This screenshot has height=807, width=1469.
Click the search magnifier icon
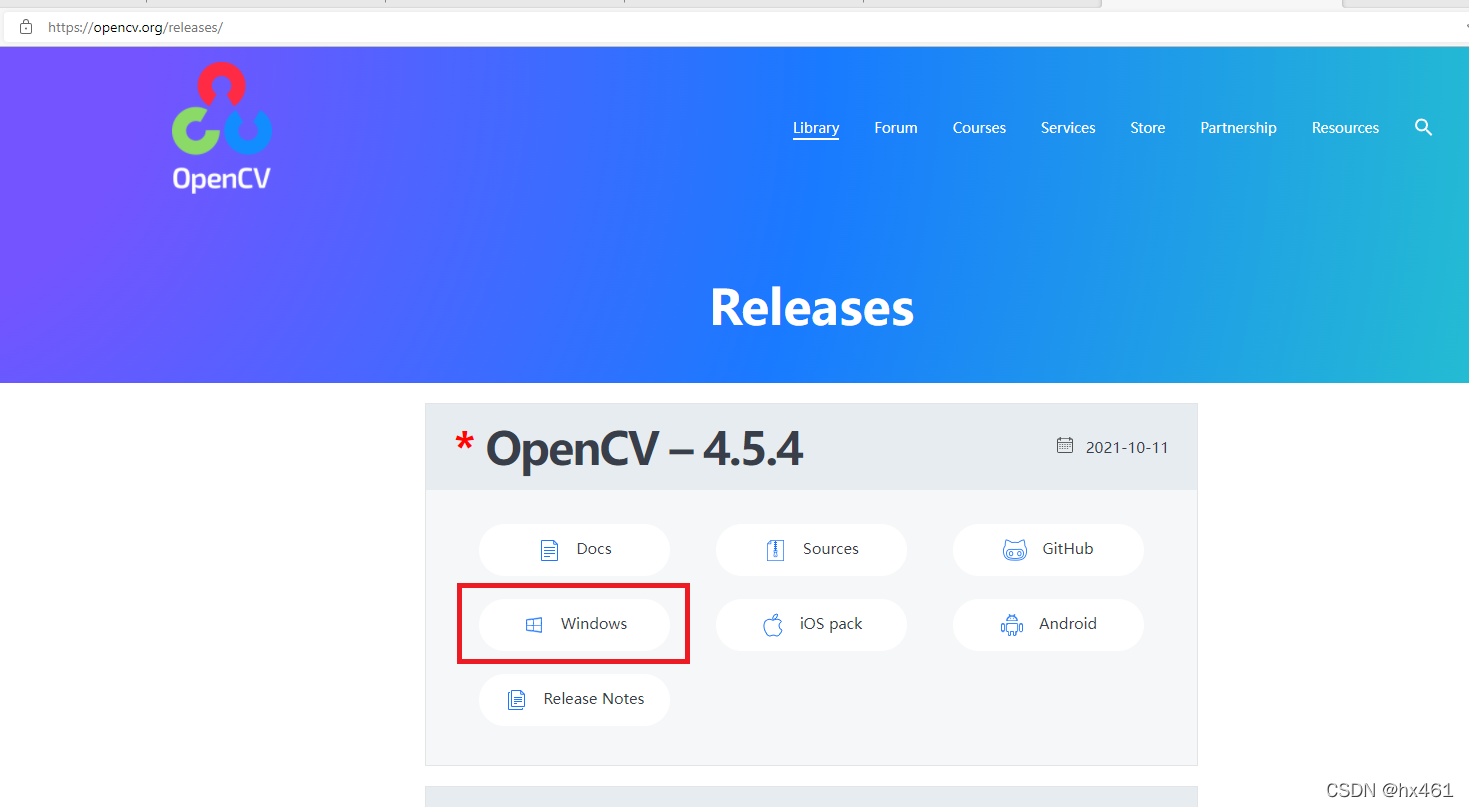click(x=1424, y=127)
